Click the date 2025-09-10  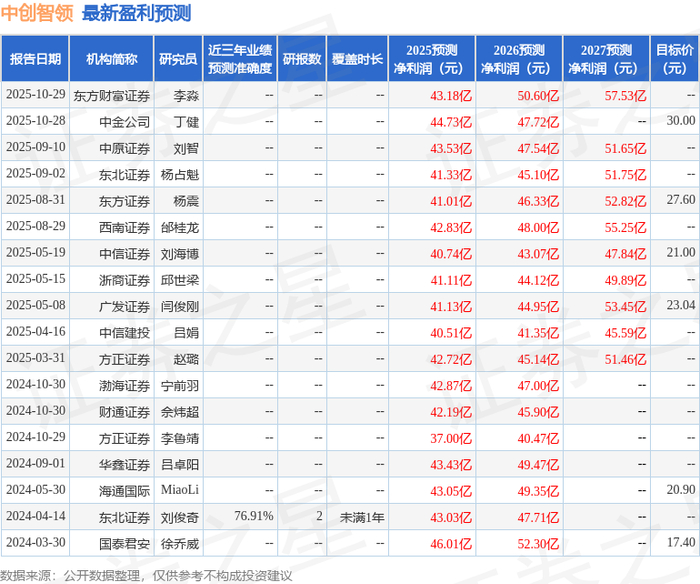pos(36,147)
